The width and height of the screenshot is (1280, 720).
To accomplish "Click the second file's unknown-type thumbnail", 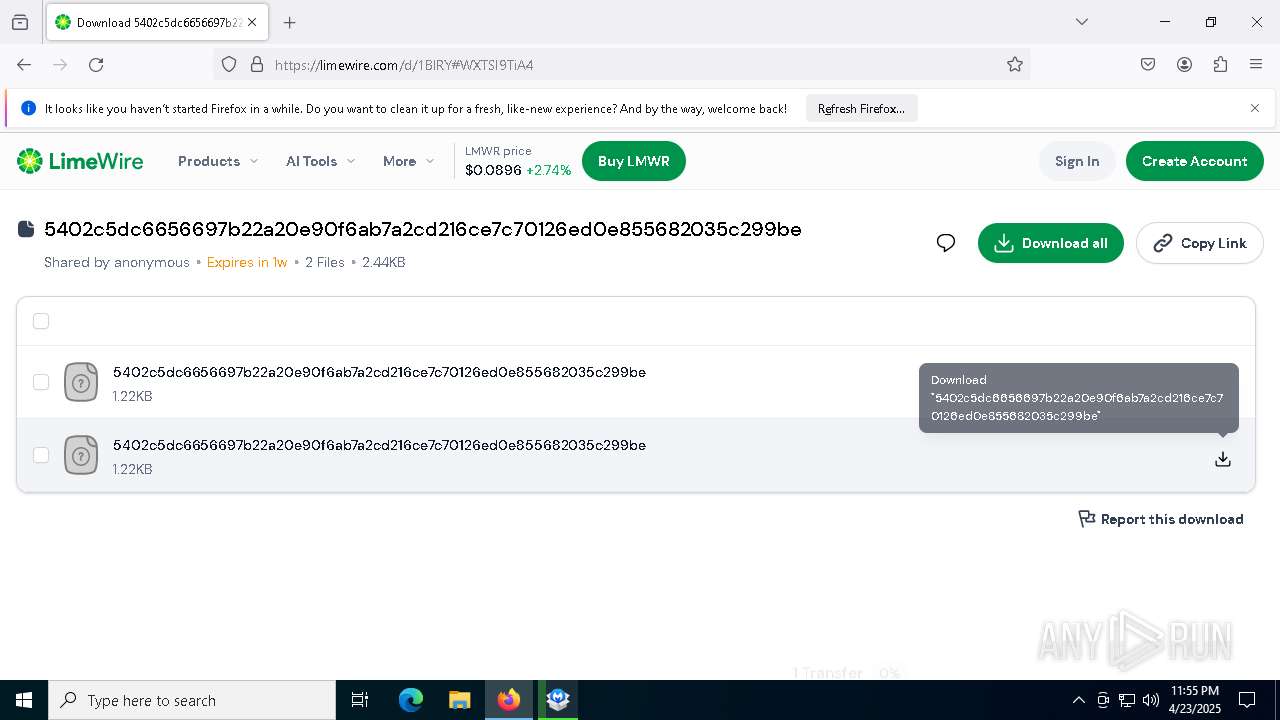I will [x=81, y=455].
